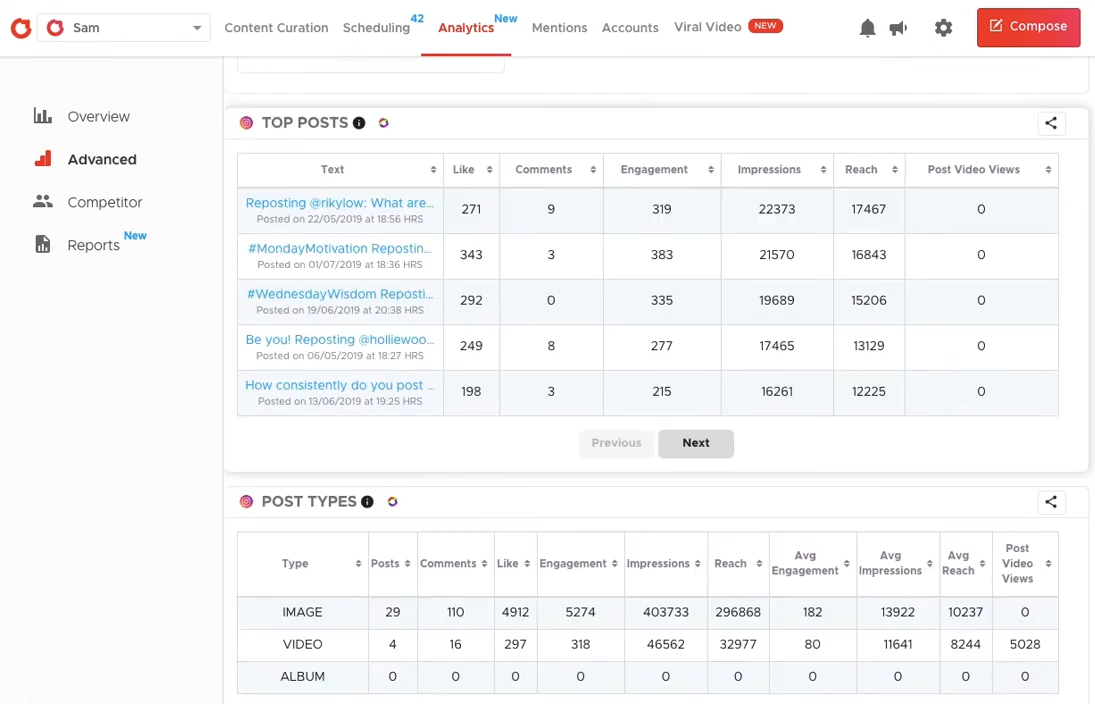This screenshot has height=704, width=1095.
Task: Open the Sam account dropdown
Action: pyautogui.click(x=123, y=27)
